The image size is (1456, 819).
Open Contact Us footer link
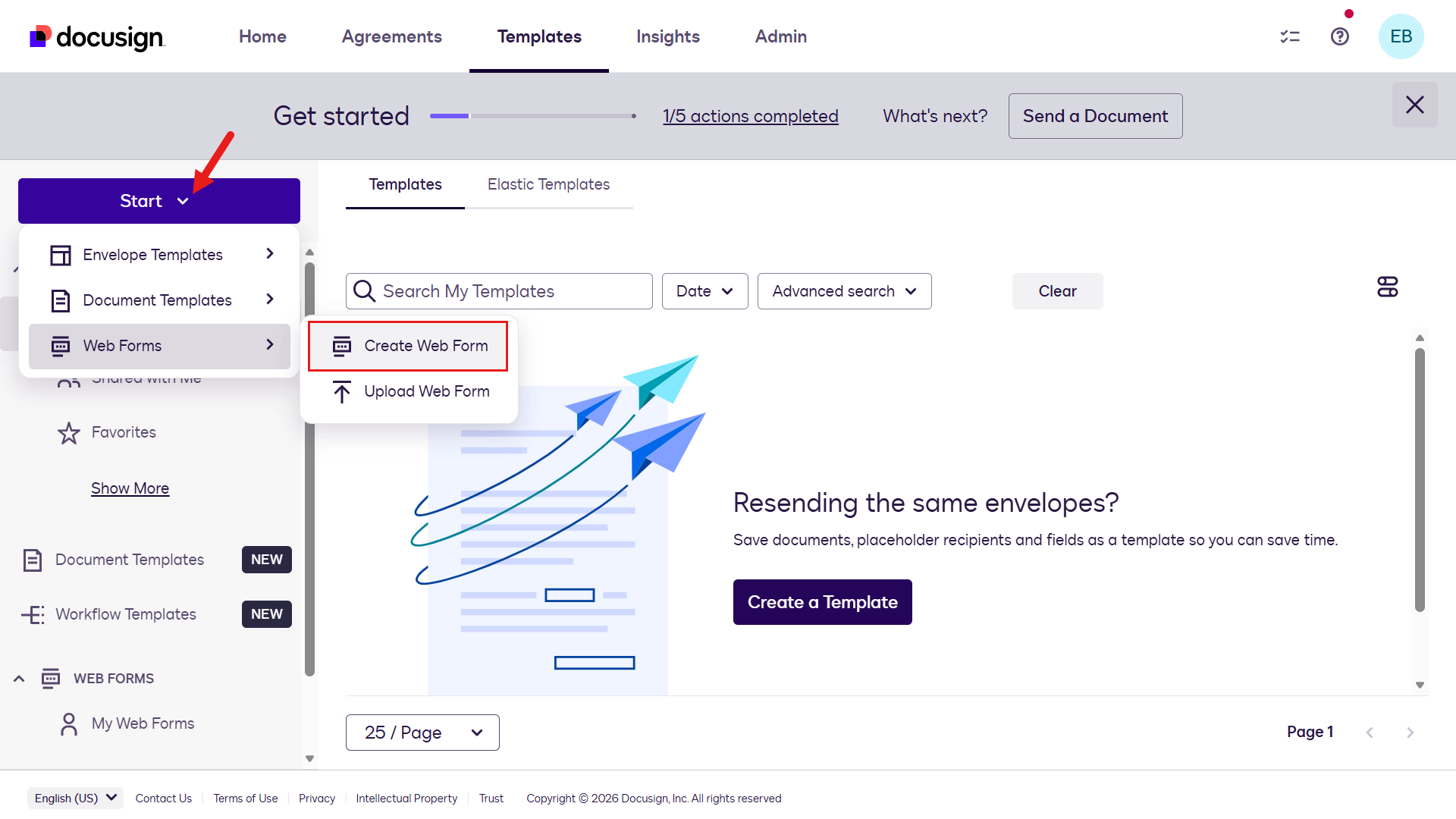164,799
